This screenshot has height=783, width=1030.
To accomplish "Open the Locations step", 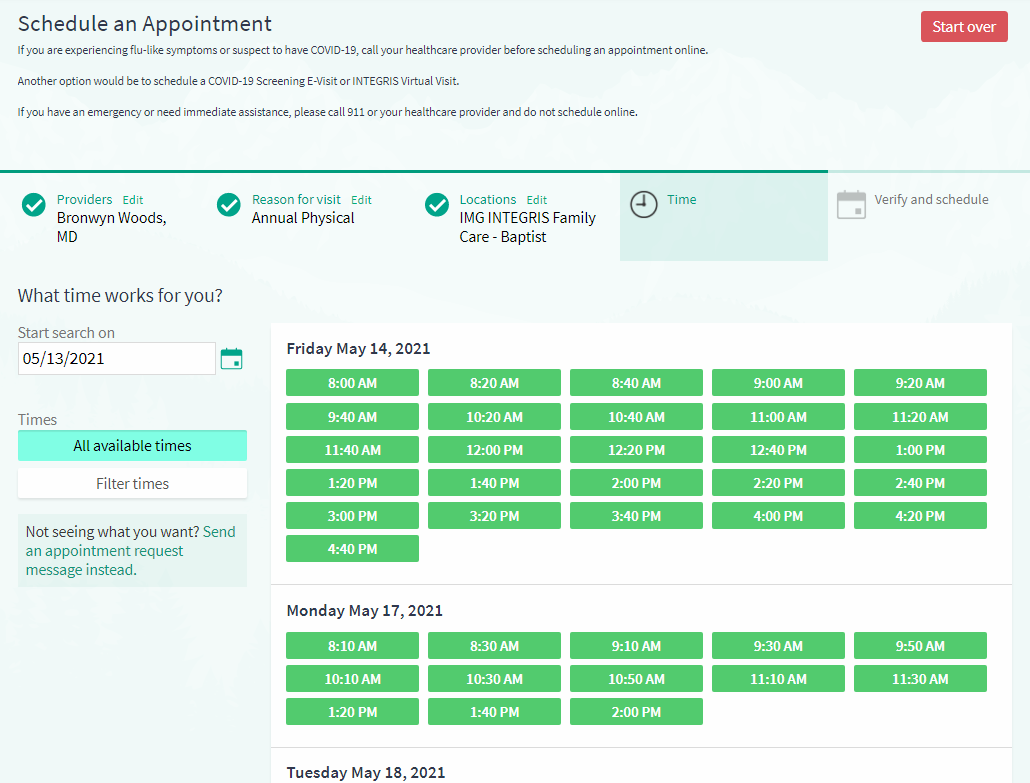I will click(x=487, y=199).
